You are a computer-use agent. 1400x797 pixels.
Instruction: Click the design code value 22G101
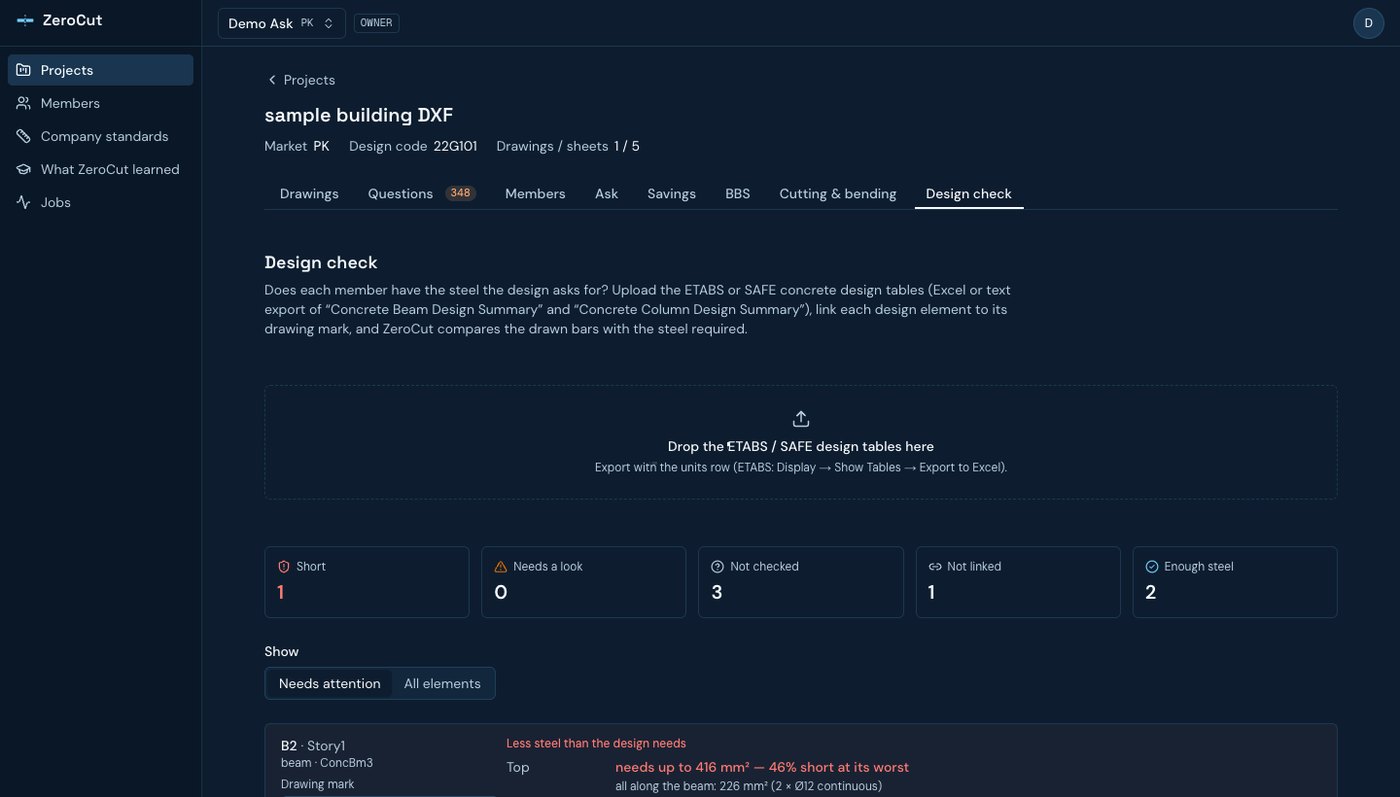(x=455, y=146)
